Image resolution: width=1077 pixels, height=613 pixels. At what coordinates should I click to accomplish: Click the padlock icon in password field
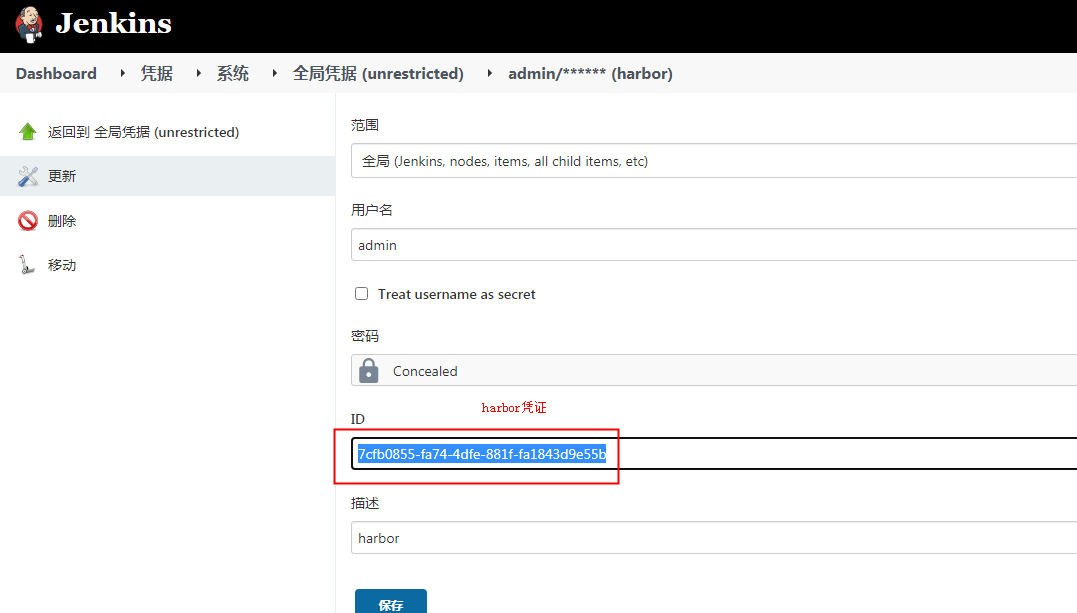coord(369,370)
